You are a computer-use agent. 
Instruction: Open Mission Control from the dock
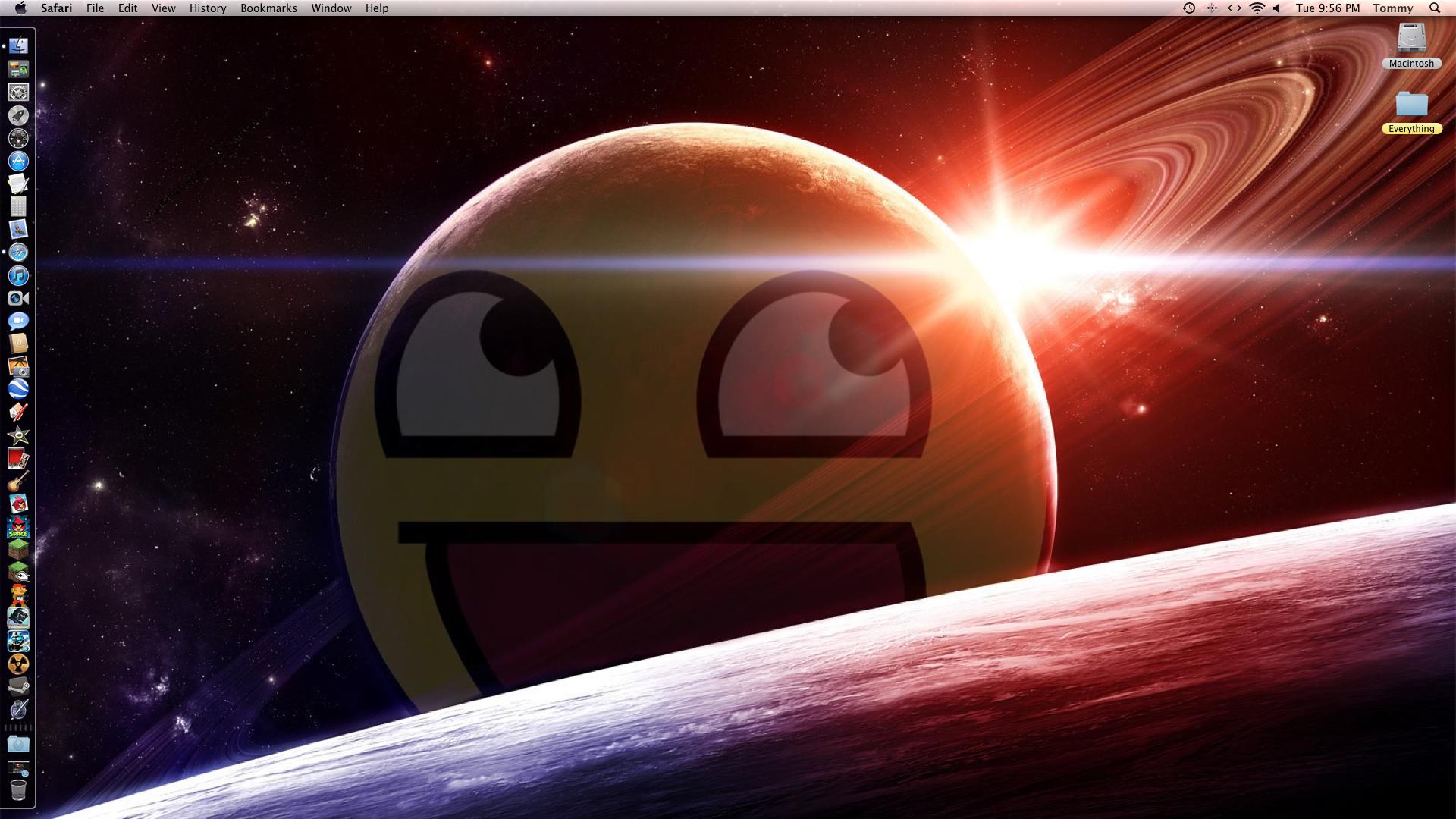(x=18, y=70)
